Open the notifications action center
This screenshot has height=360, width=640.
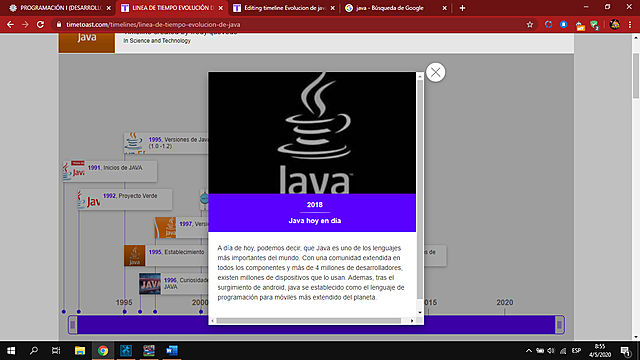tap(625, 351)
